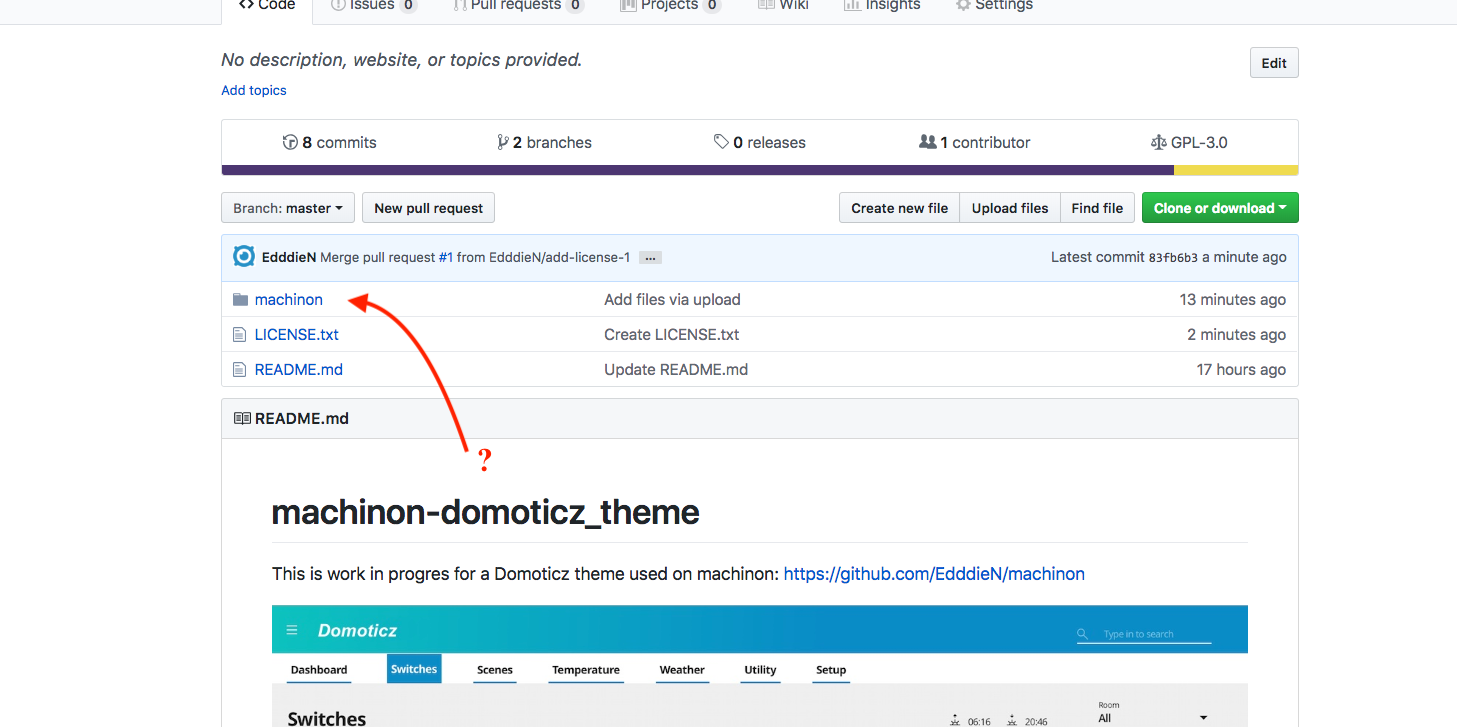Image resolution: width=1457 pixels, height=727 pixels.
Task: Open the github.com/EdddieN/machinon link
Action: tap(934, 574)
